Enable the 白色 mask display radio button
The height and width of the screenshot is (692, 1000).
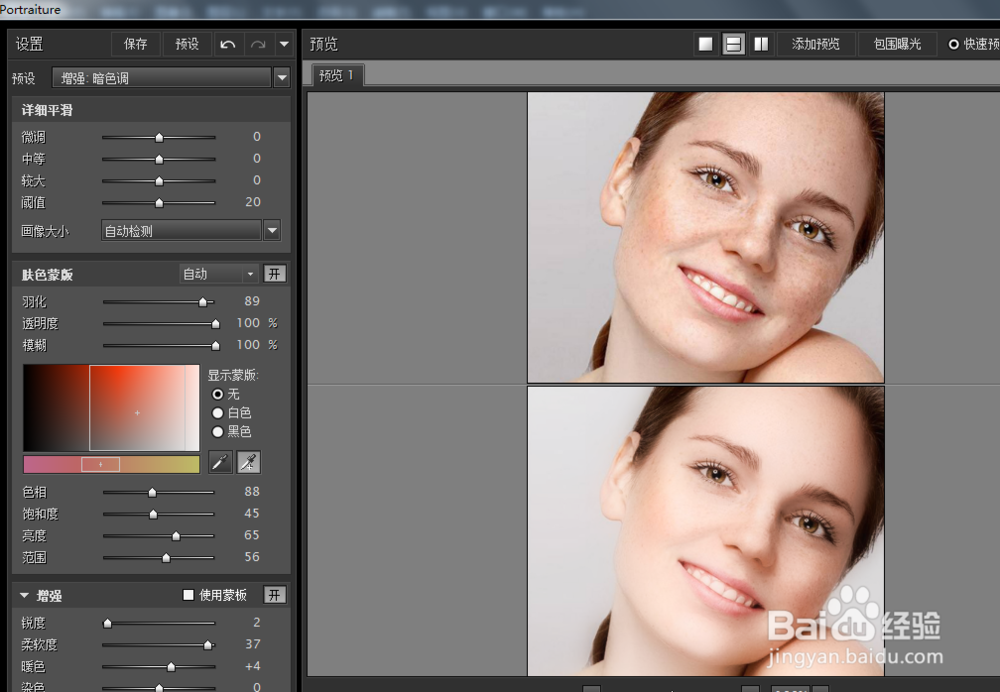[x=217, y=413]
